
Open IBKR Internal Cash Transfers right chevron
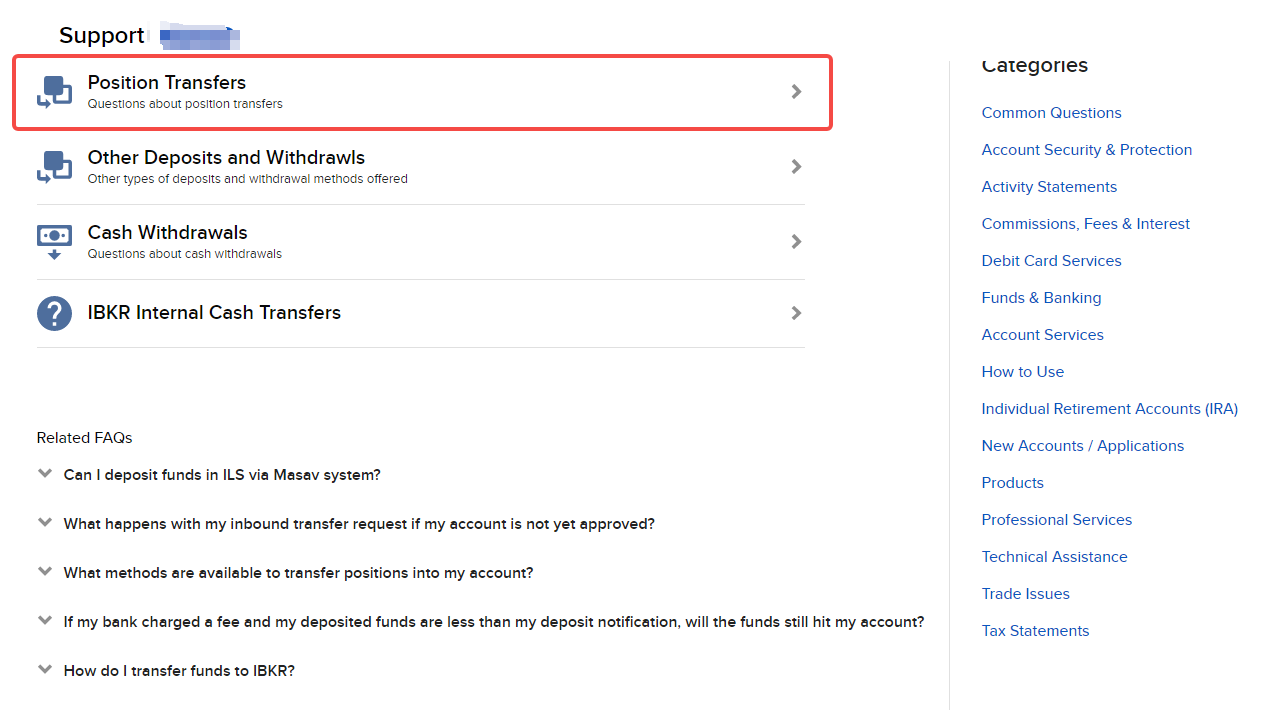pos(796,313)
